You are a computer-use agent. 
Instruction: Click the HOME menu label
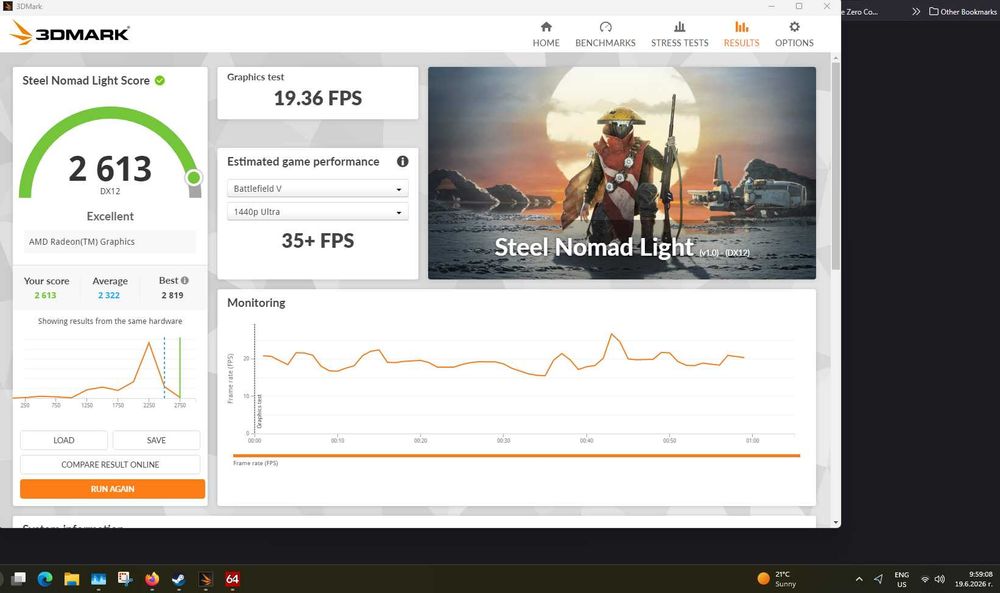point(546,43)
